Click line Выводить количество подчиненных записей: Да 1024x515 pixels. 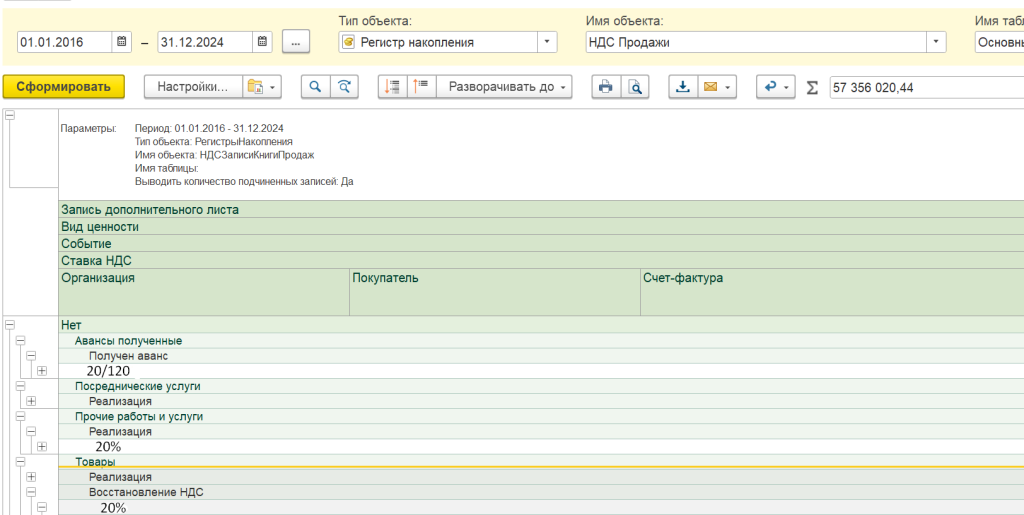[244, 182]
